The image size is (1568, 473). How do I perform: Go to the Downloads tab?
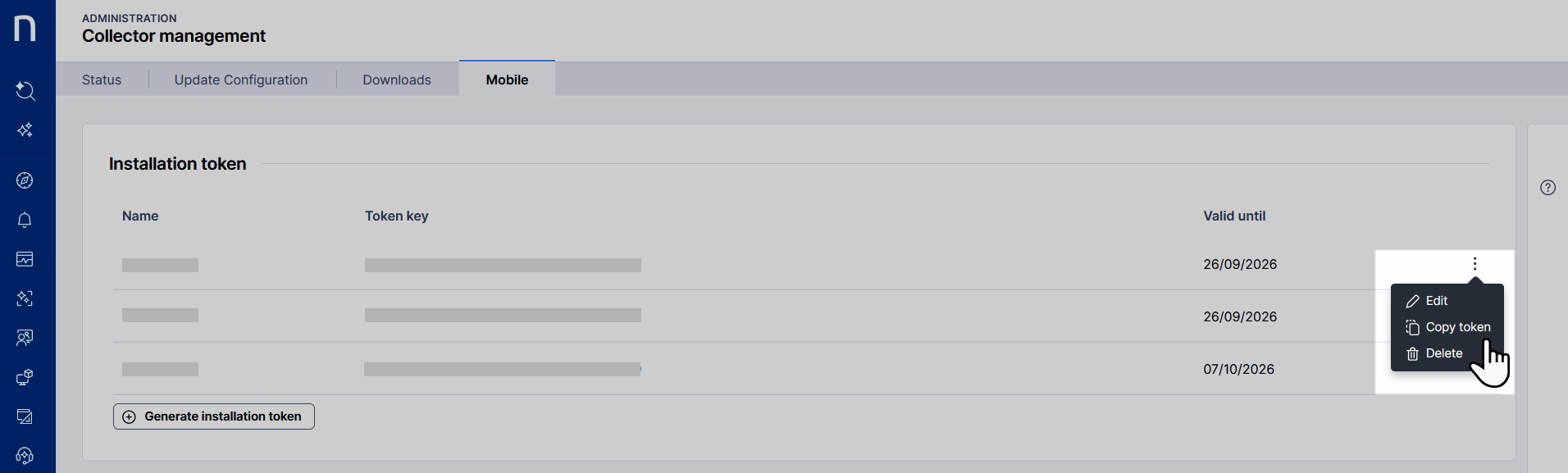[397, 80]
